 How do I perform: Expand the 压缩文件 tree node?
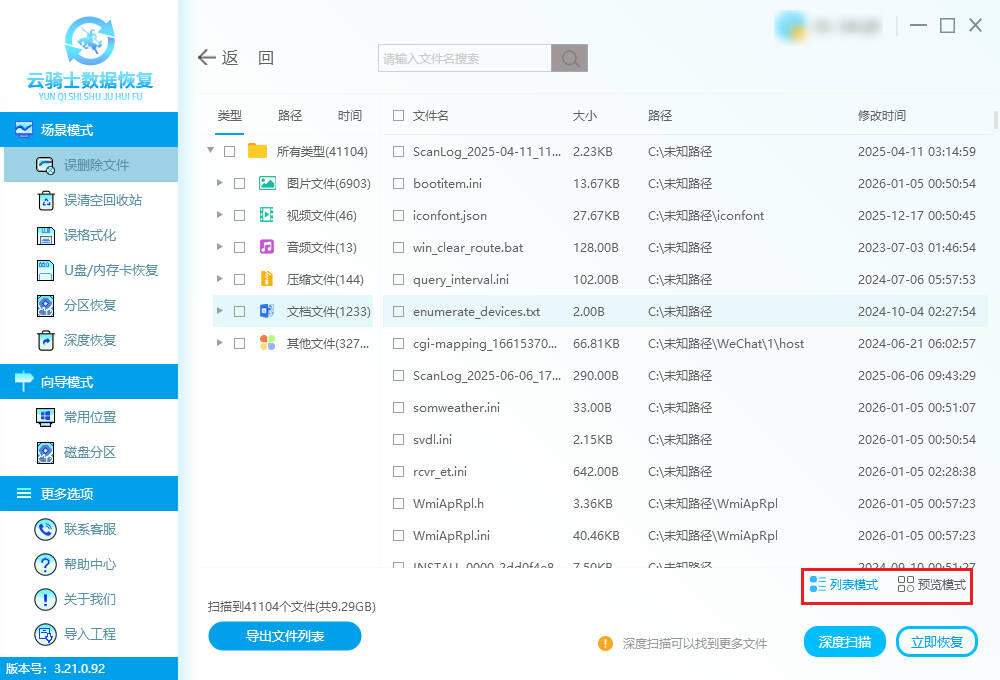(x=219, y=278)
